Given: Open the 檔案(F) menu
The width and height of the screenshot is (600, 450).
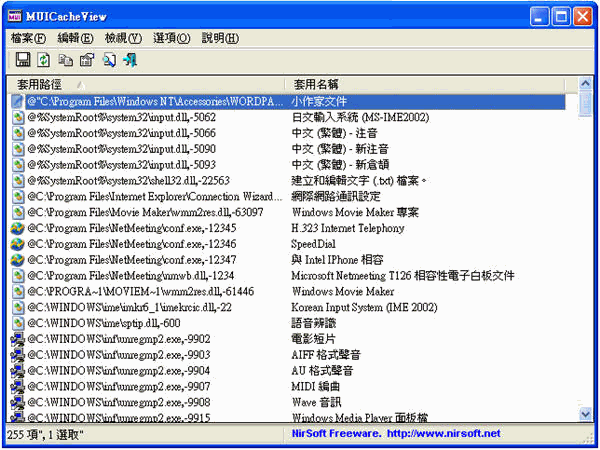Looking at the screenshot, I should point(28,38).
